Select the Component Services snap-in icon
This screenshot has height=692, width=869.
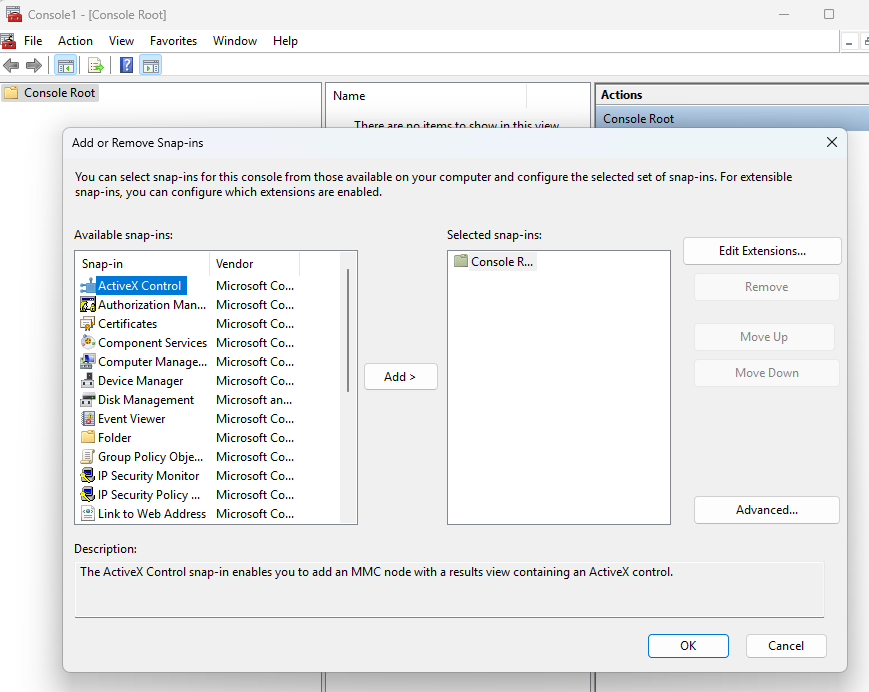pyautogui.click(x=88, y=343)
